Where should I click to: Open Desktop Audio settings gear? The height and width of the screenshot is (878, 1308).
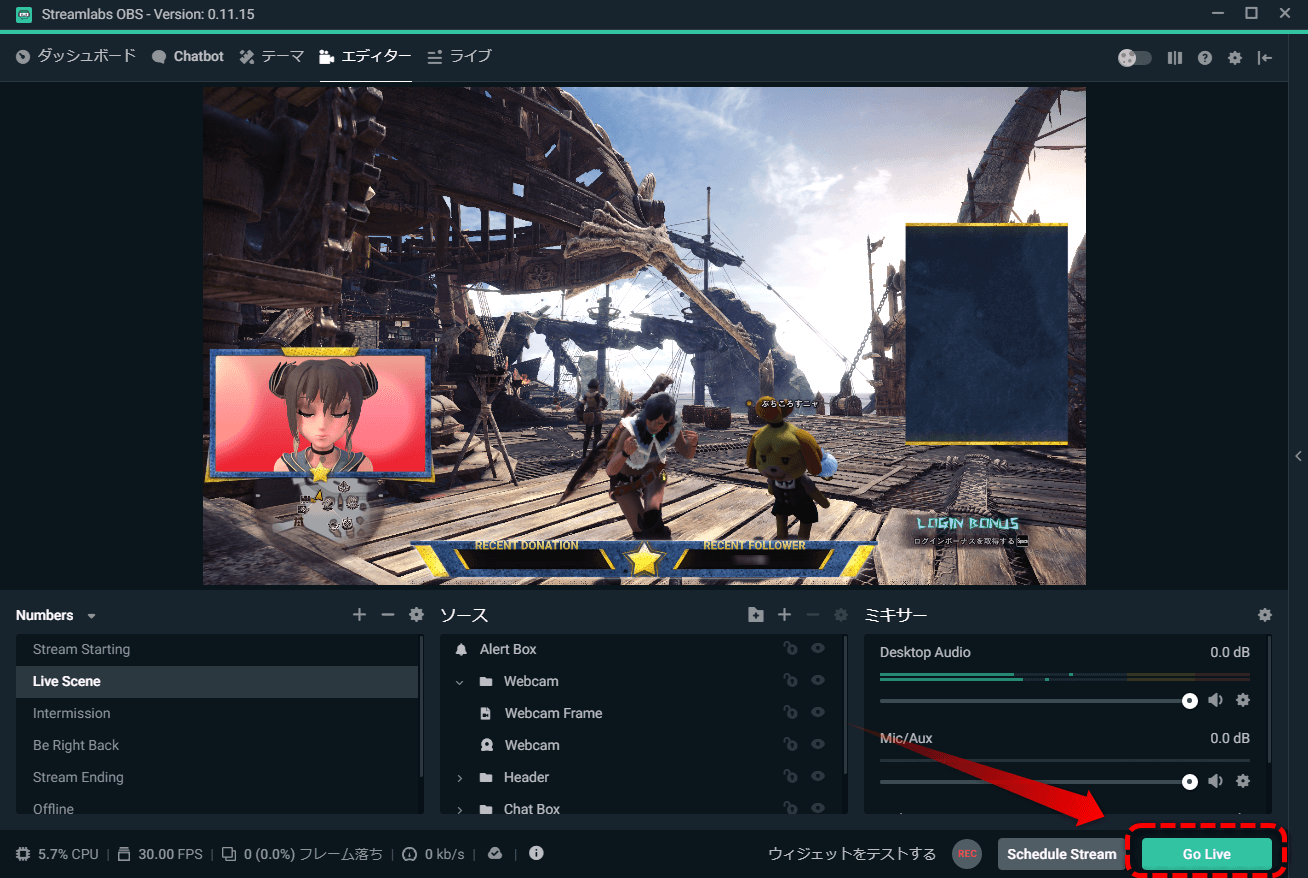tap(1243, 700)
